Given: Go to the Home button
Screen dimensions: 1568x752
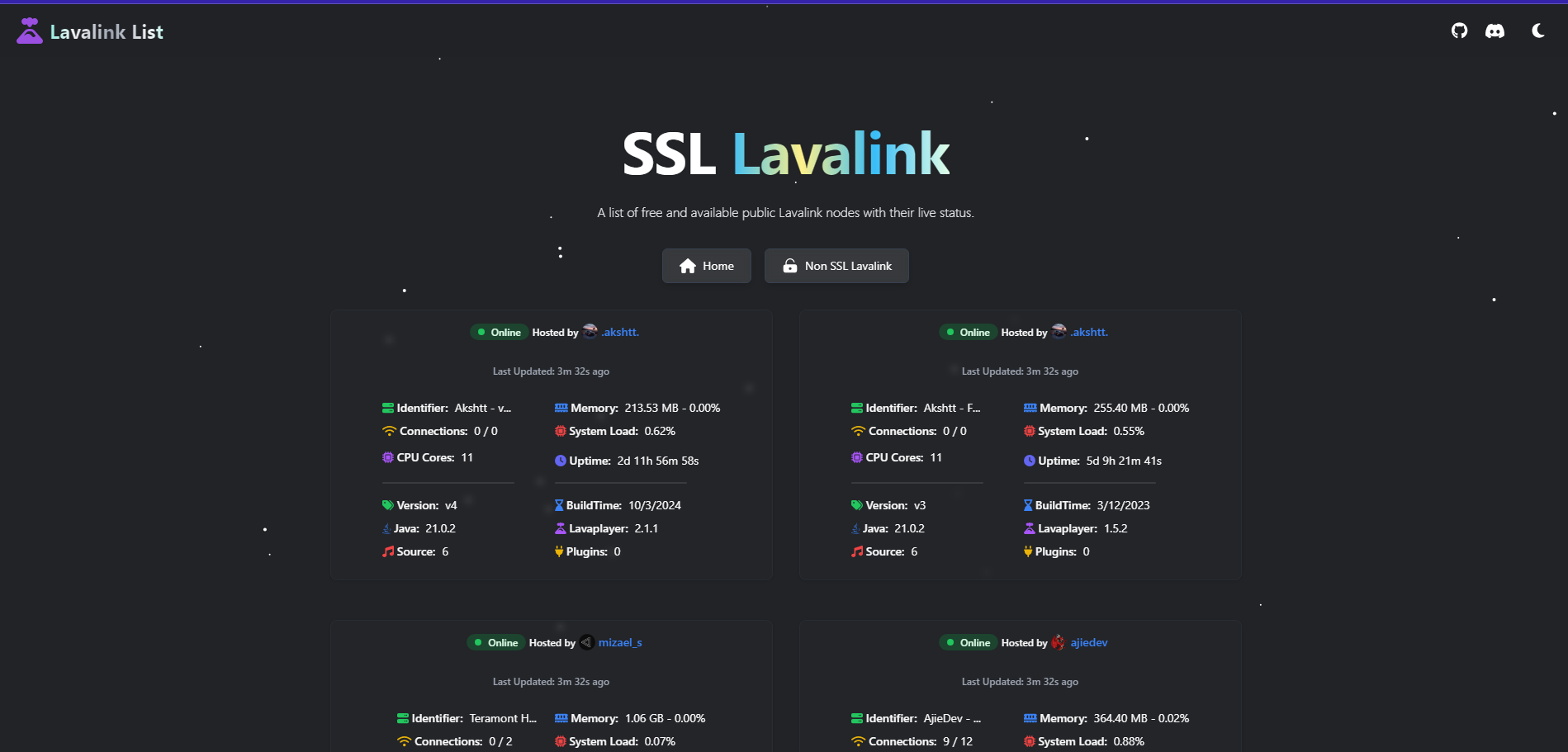Looking at the screenshot, I should click(x=707, y=266).
